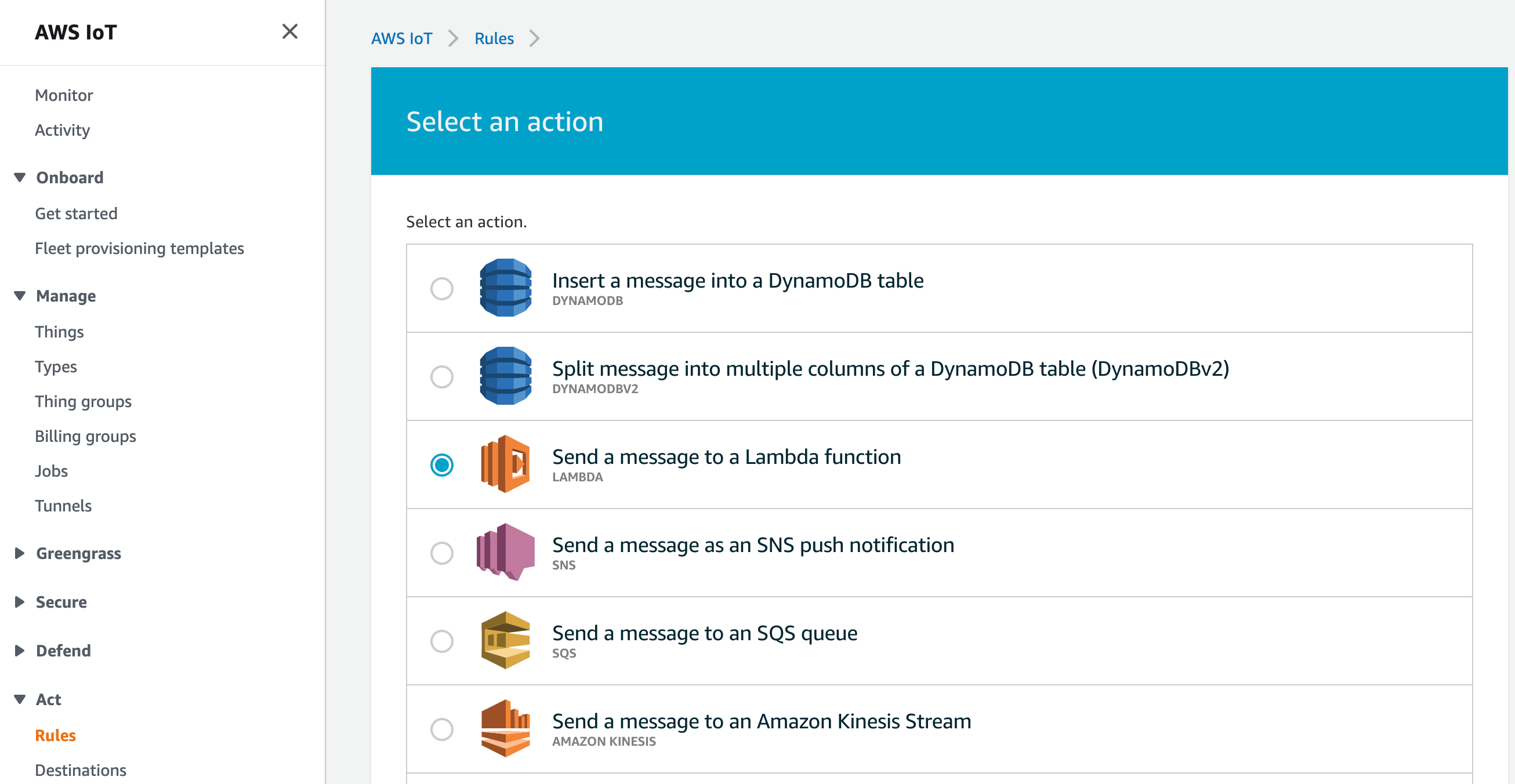Click AWS IoT breadcrumb link

click(402, 38)
